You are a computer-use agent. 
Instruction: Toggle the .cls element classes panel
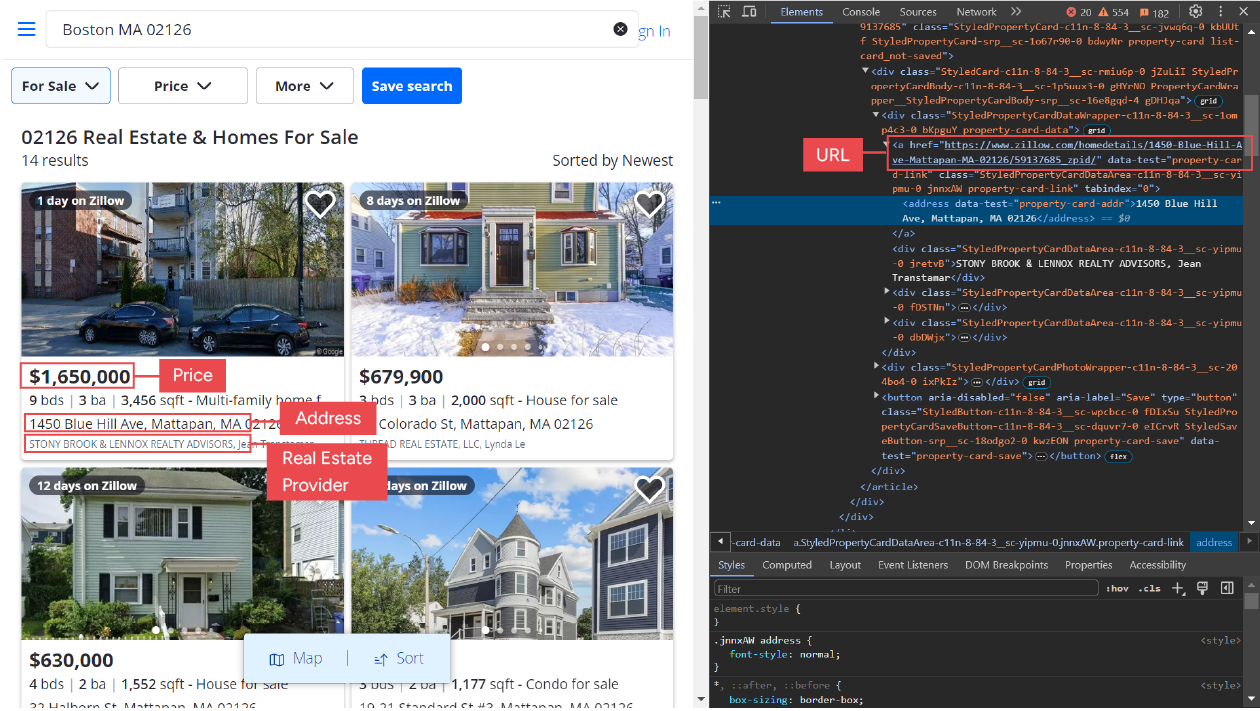tap(1150, 588)
